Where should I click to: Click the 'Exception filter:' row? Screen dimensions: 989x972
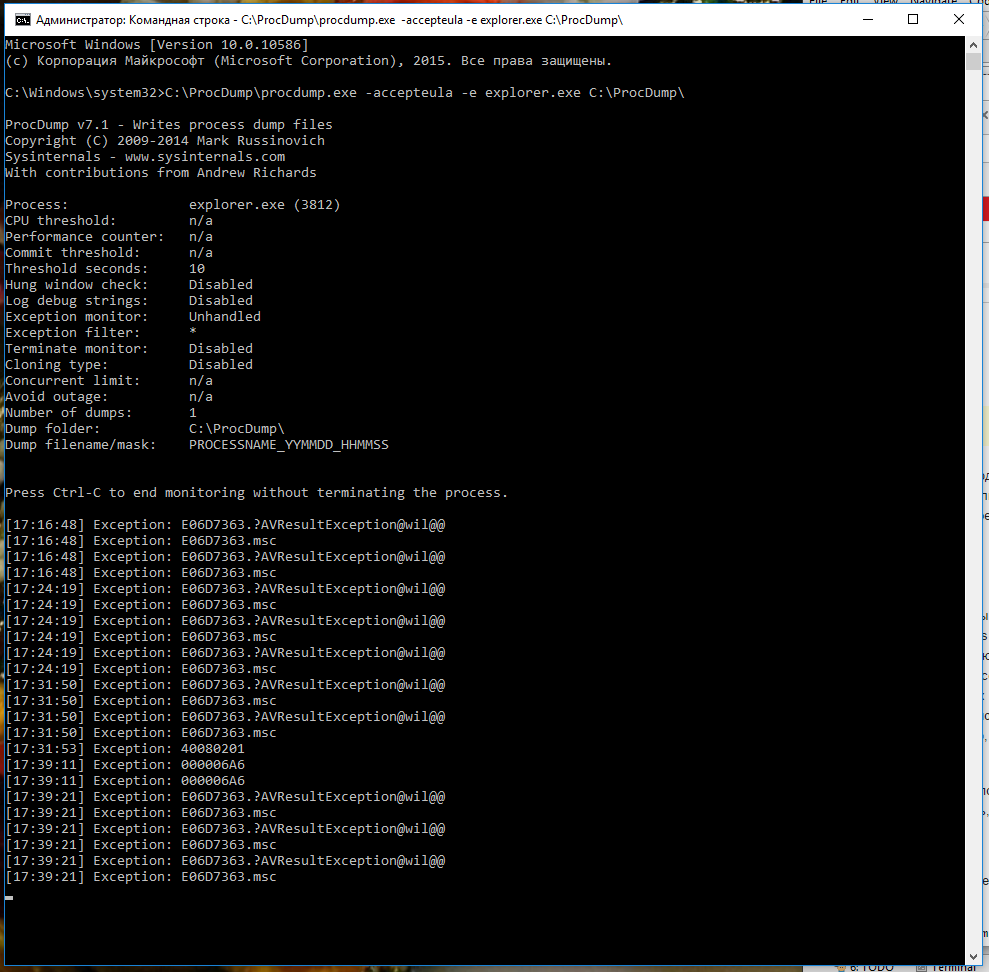tap(101, 332)
